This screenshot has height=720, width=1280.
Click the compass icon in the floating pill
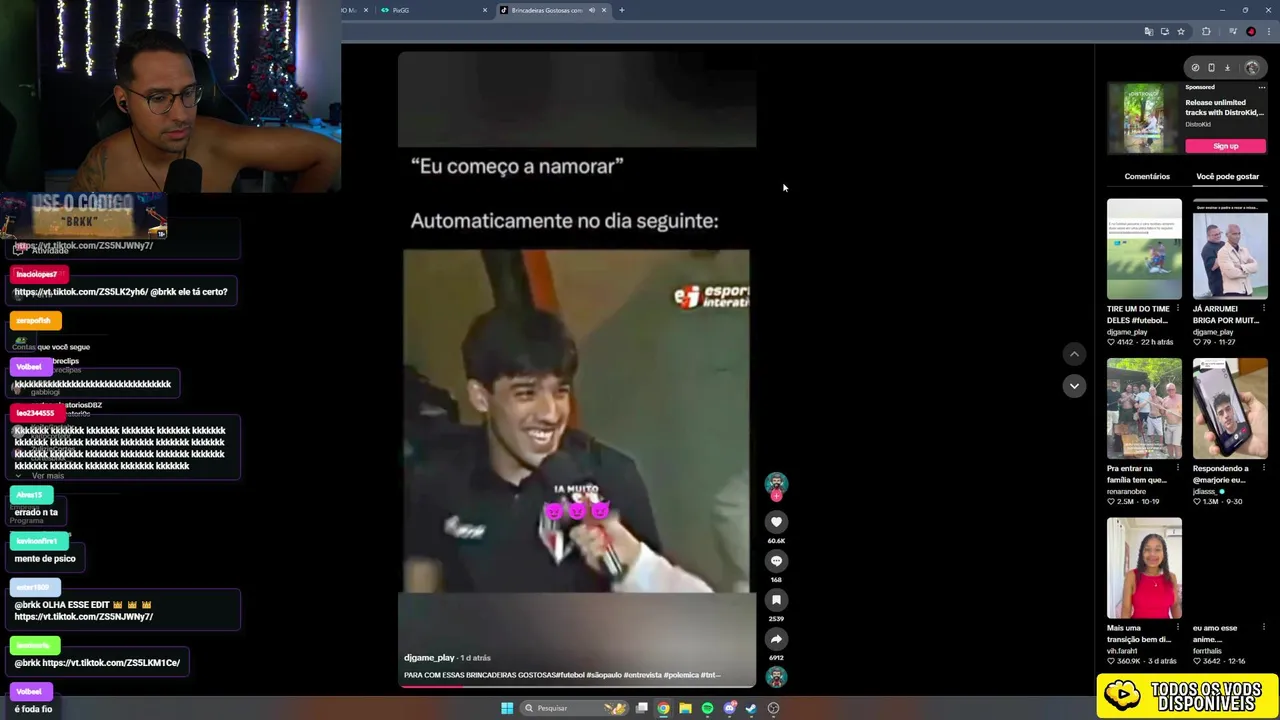click(1195, 68)
